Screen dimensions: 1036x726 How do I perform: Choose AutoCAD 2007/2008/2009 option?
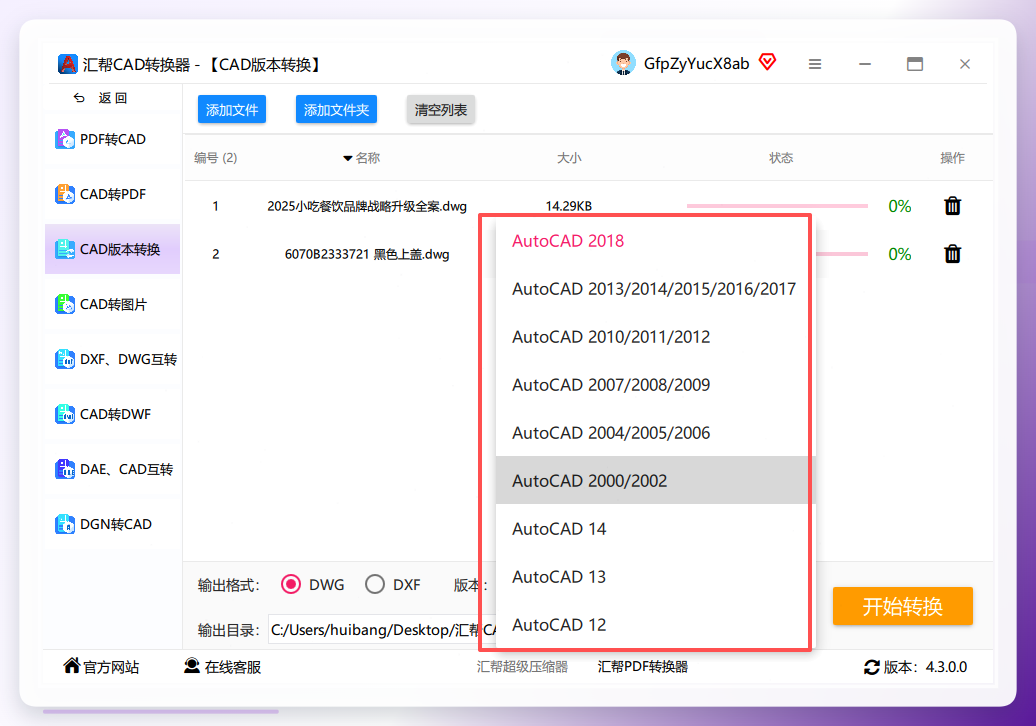tap(655, 384)
